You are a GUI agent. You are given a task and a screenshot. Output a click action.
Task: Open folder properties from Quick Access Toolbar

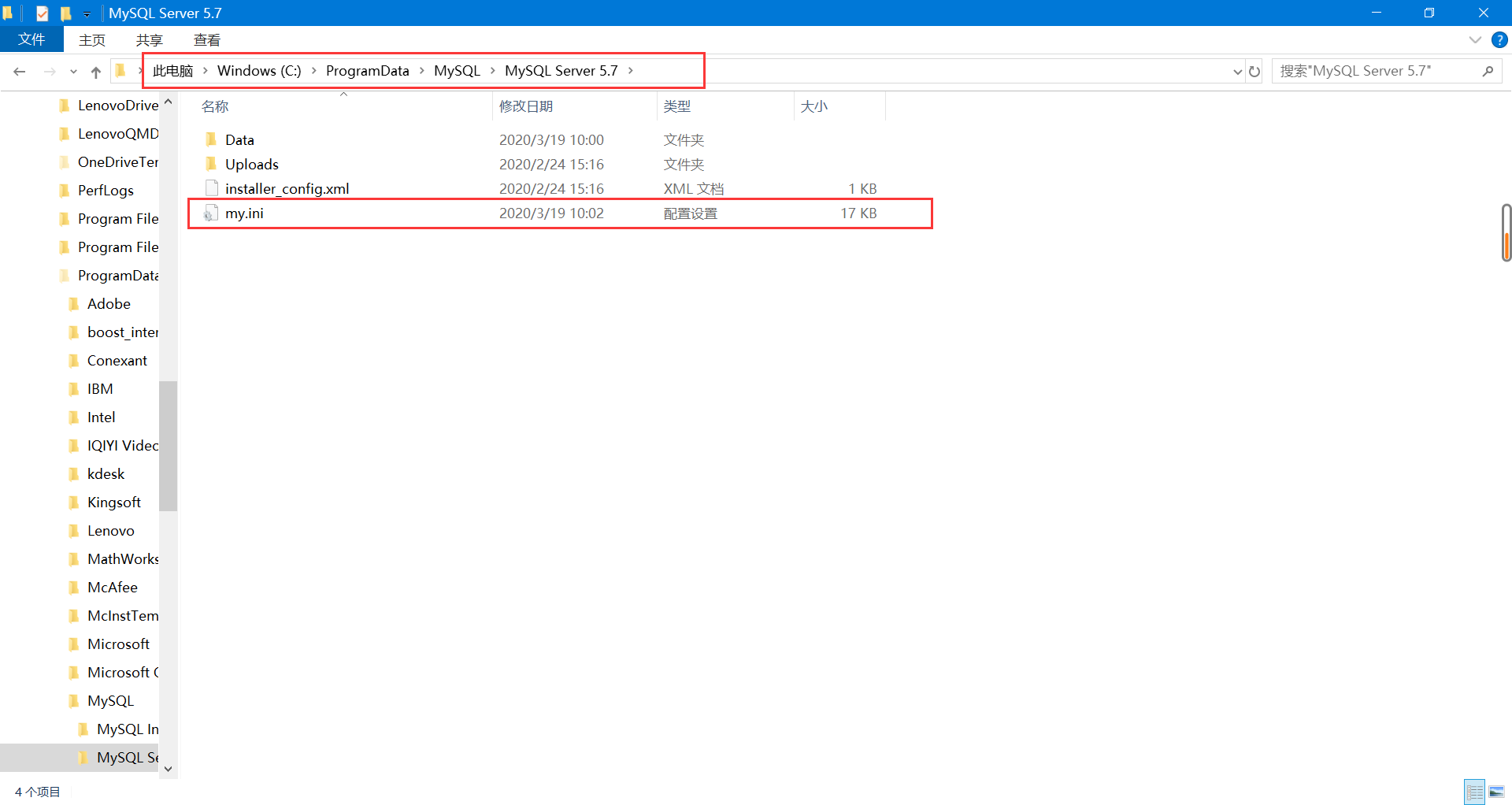coord(42,13)
